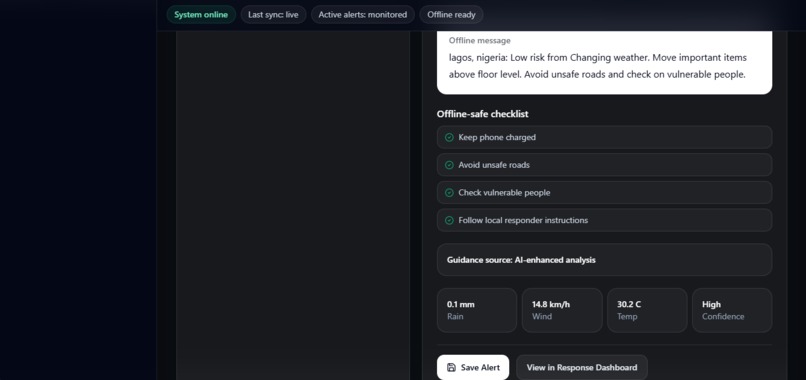Select Follow local responder instructions item
806x380 pixels.
604,220
